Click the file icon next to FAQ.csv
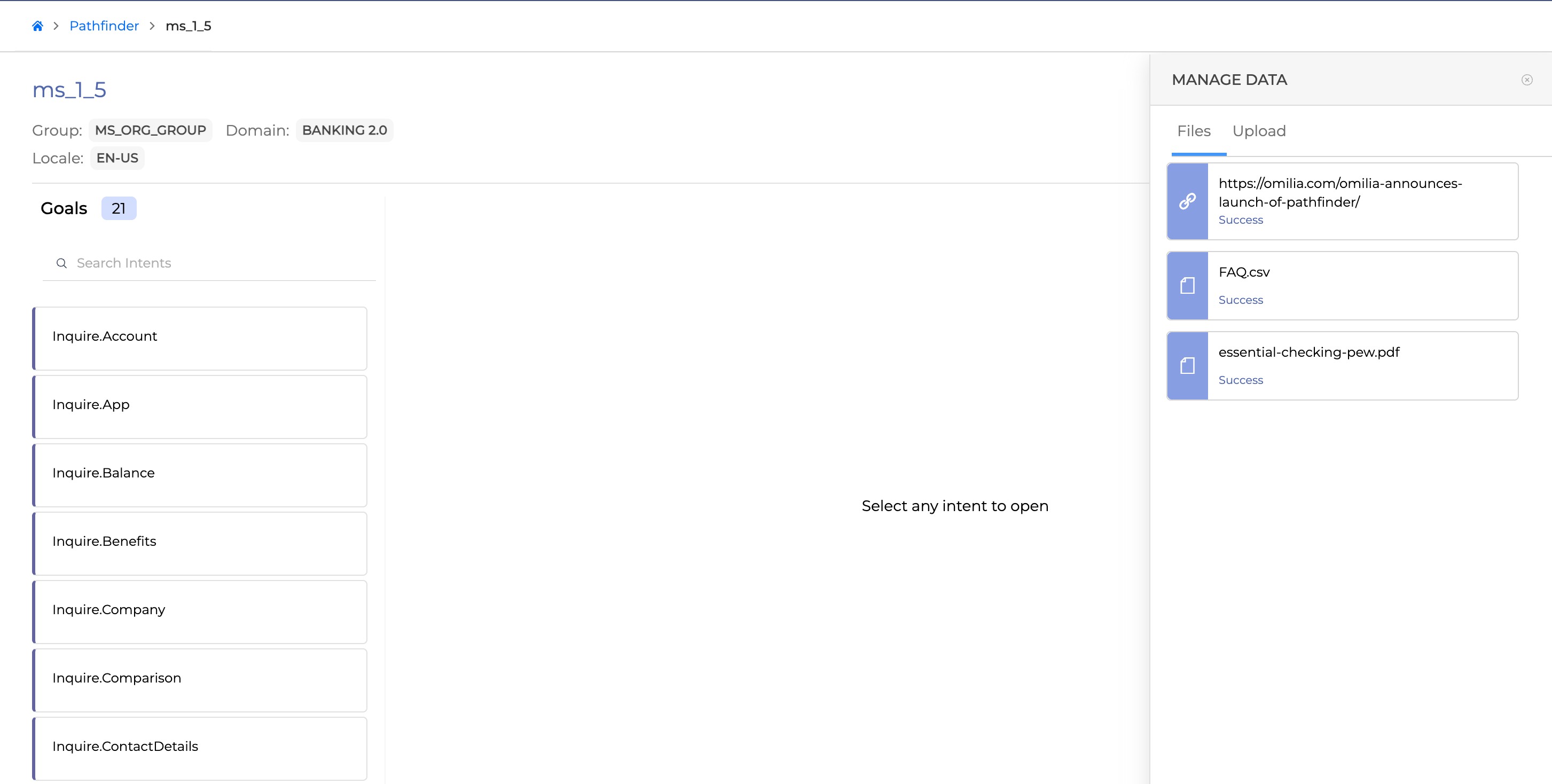Viewport: 1552px width, 784px height. point(1187,286)
